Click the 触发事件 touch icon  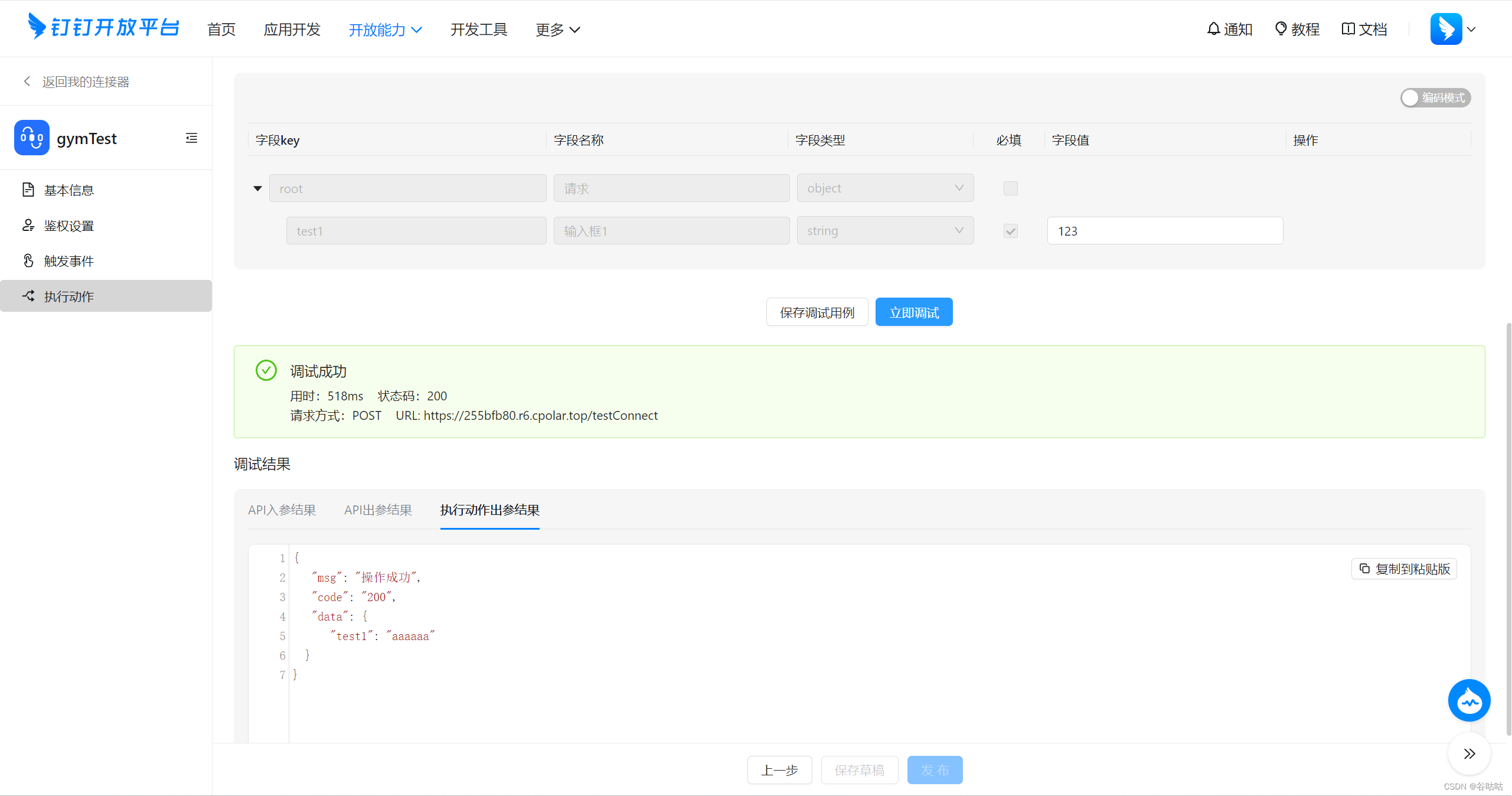pos(28,260)
